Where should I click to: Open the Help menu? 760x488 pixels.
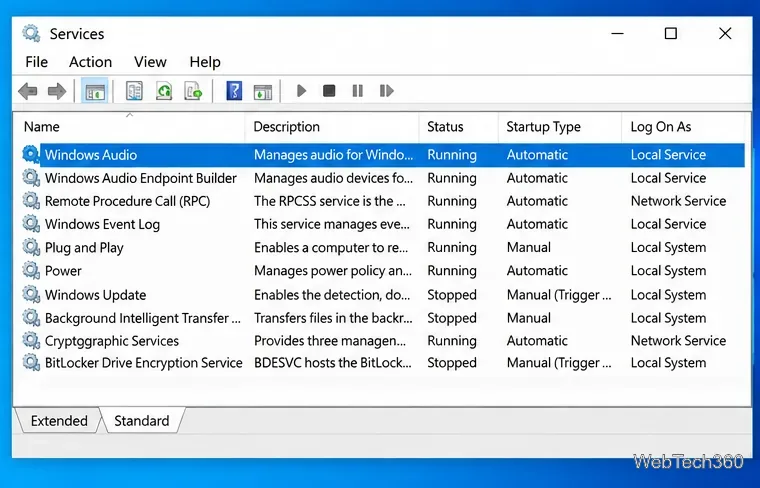tap(205, 62)
